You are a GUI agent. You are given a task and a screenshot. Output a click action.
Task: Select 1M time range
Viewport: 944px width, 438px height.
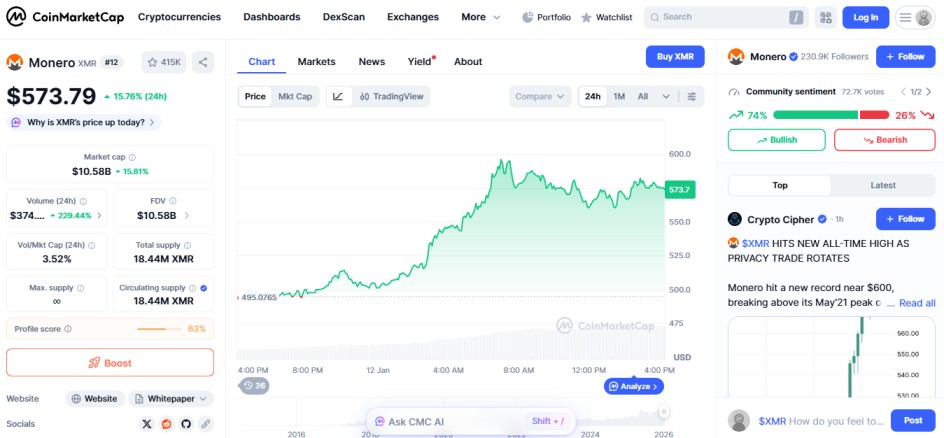619,96
